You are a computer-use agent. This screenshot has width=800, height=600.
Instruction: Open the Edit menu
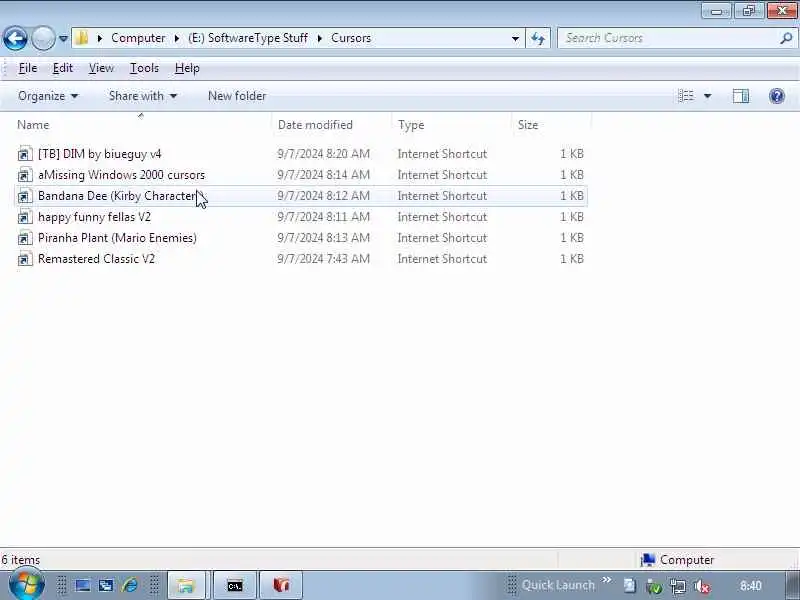click(63, 68)
